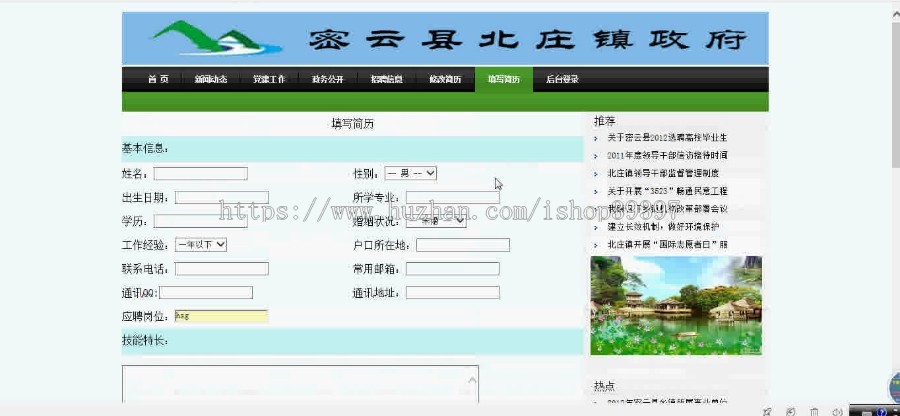The image size is (900, 416).
Task: Open 关于密云县2012选聘高校毕业生 article
Action: click(667, 138)
